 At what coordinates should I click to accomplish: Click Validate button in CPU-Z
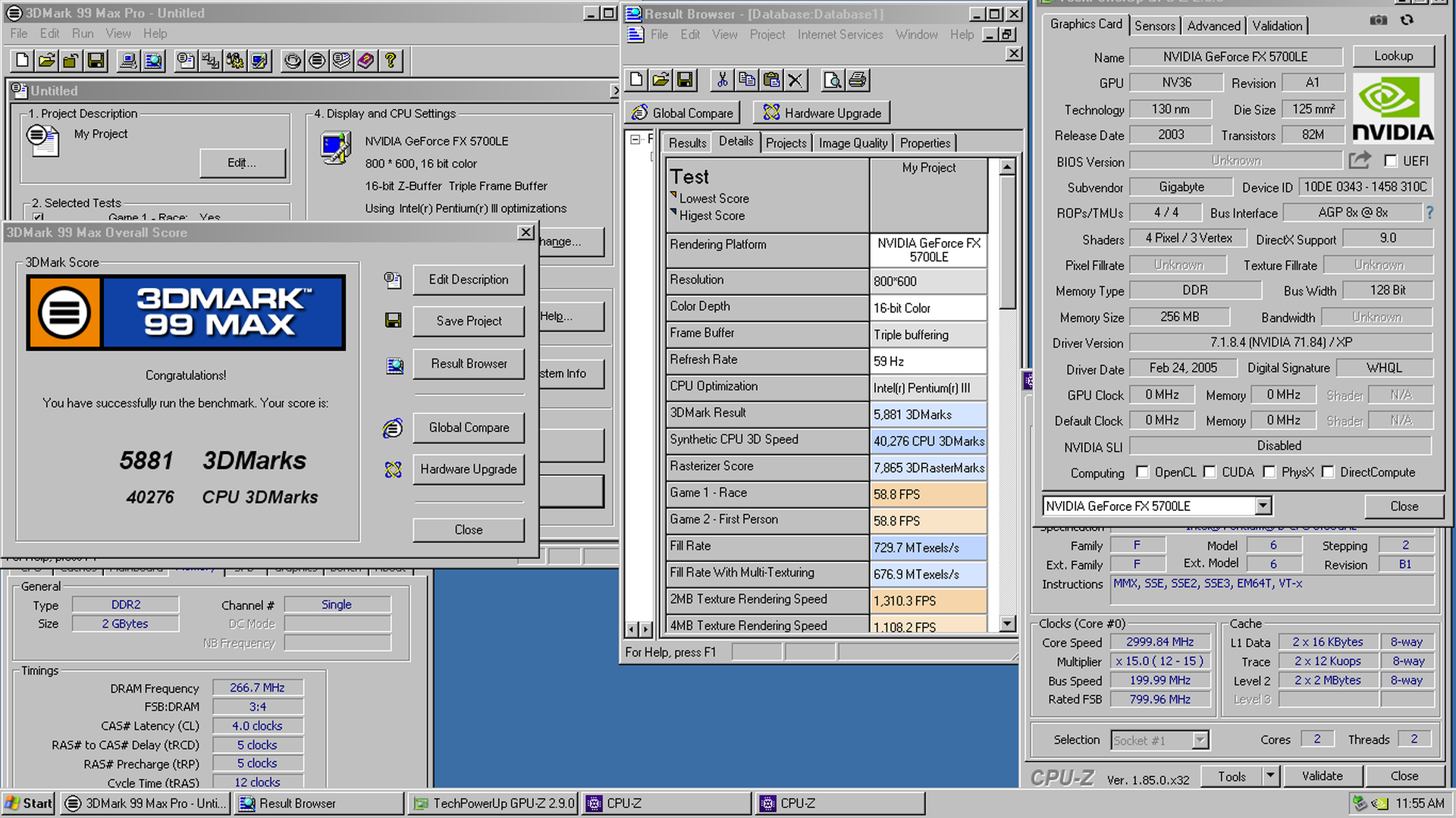1322,776
